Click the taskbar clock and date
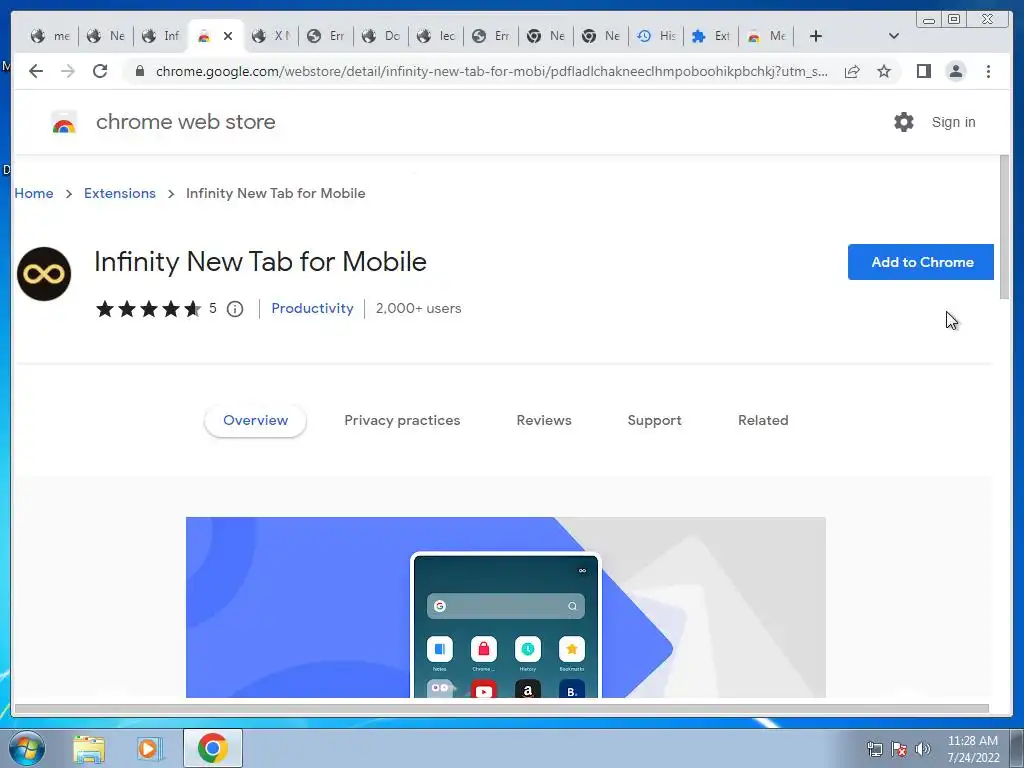1024x768 pixels. pos(973,749)
